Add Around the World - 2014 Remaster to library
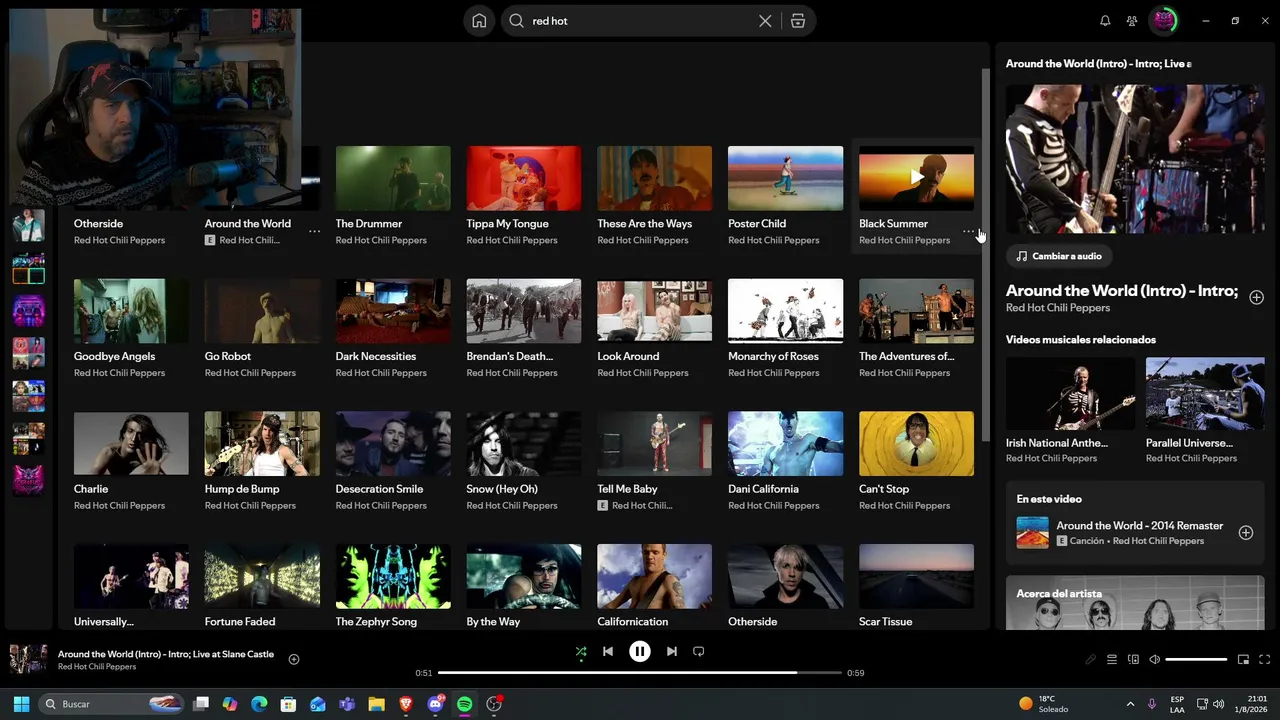The image size is (1280, 720). [1246, 533]
